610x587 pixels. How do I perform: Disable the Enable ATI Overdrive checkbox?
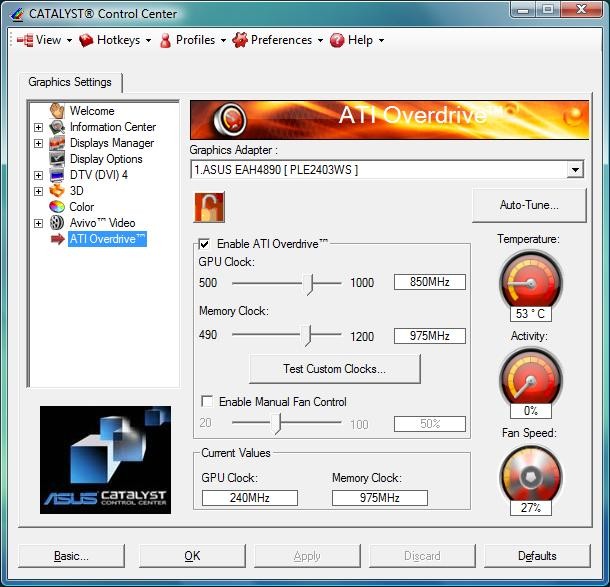(205, 244)
